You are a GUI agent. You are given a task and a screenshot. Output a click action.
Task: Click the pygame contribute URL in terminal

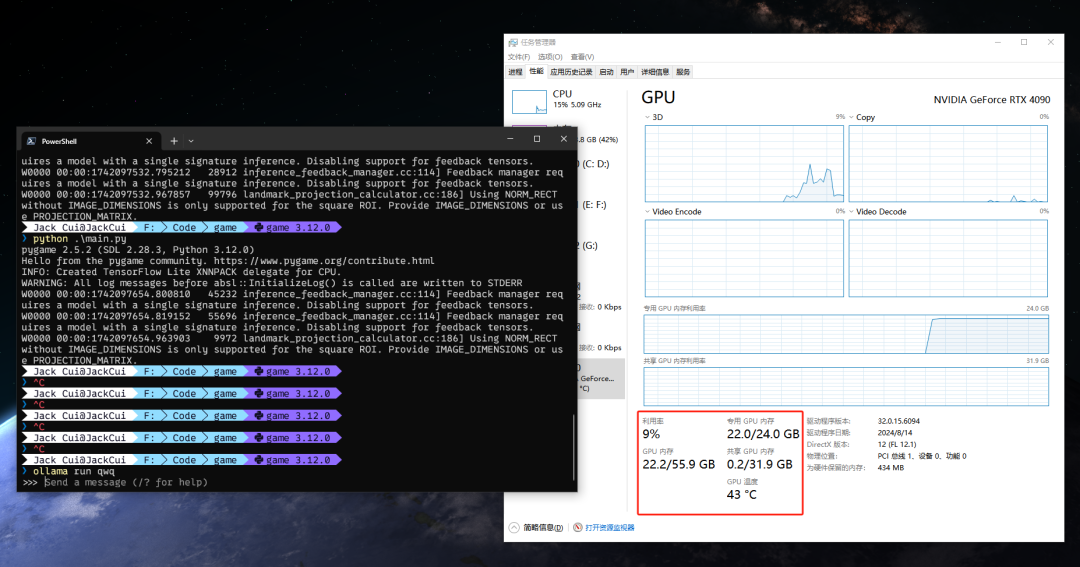(x=324, y=260)
